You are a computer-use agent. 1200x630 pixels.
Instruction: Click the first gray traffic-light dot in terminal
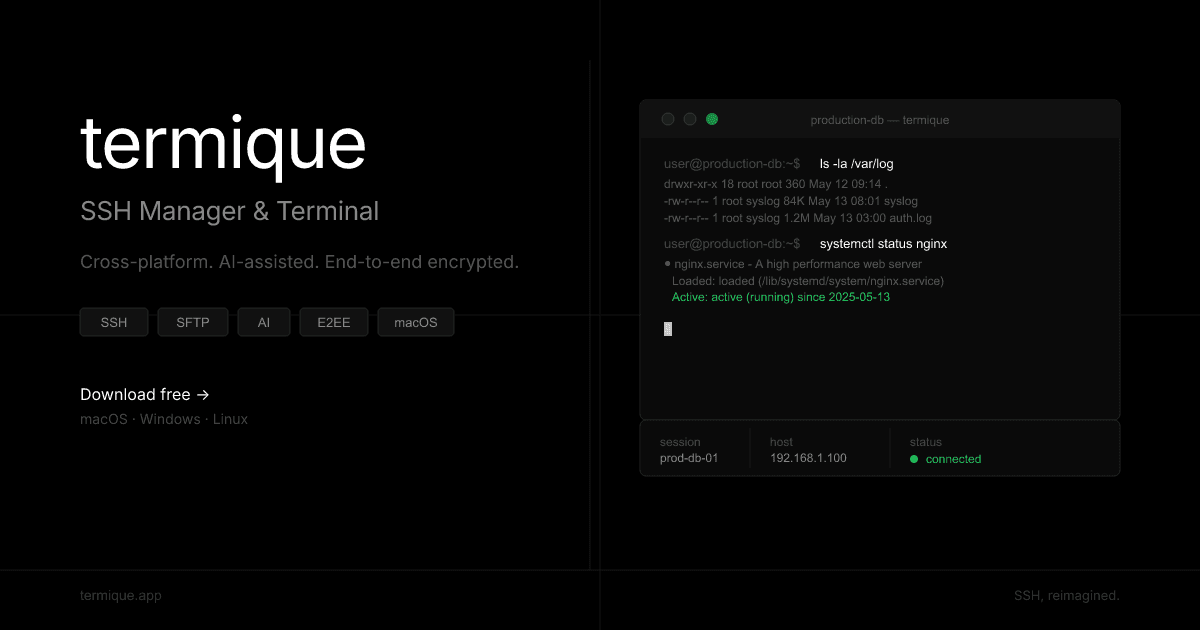(x=668, y=119)
